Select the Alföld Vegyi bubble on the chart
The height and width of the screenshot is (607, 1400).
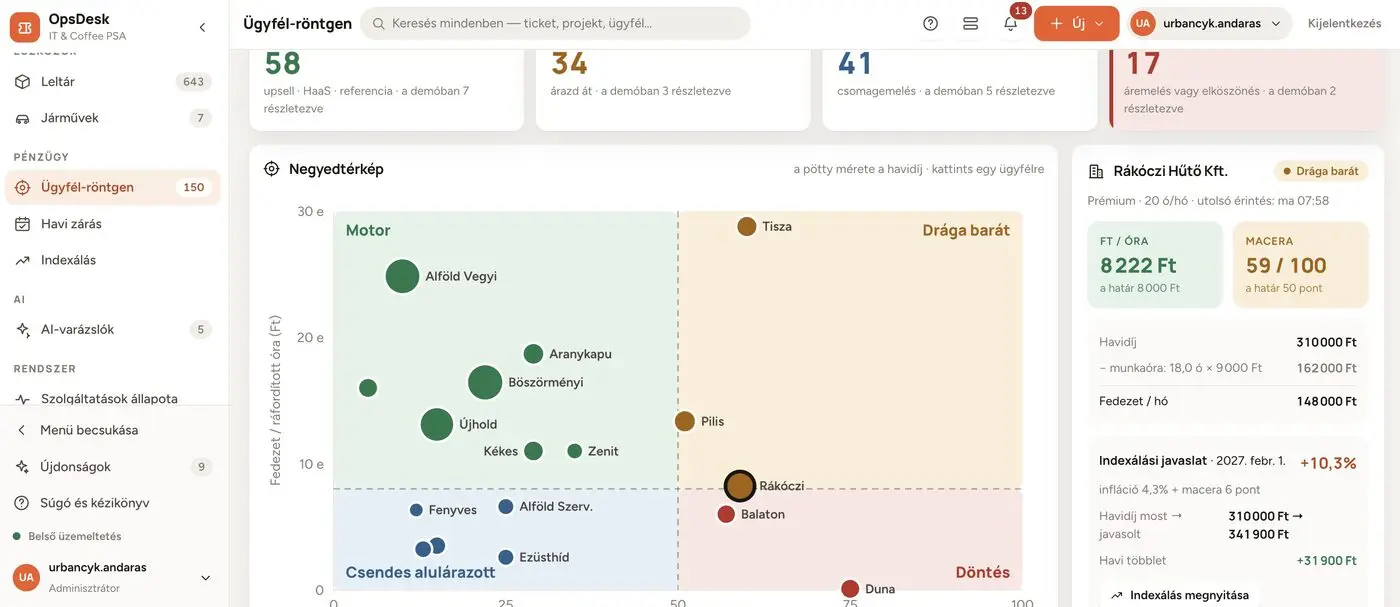pos(402,276)
